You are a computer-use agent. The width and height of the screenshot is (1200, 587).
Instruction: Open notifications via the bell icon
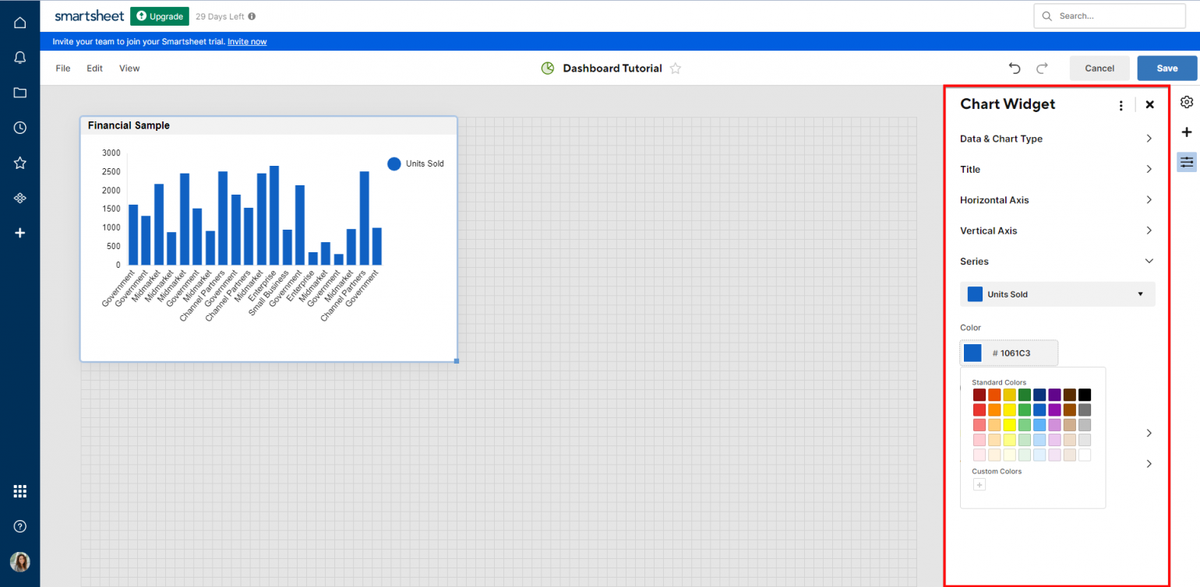tap(20, 57)
